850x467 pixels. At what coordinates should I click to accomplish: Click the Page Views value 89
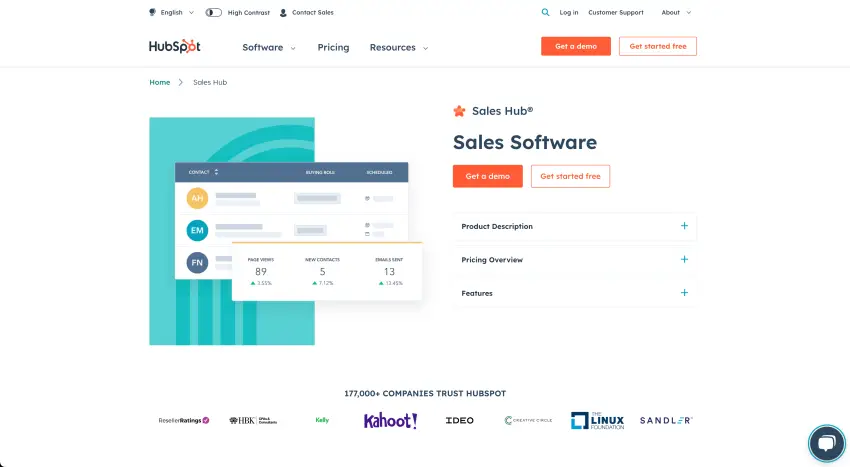[261, 272]
